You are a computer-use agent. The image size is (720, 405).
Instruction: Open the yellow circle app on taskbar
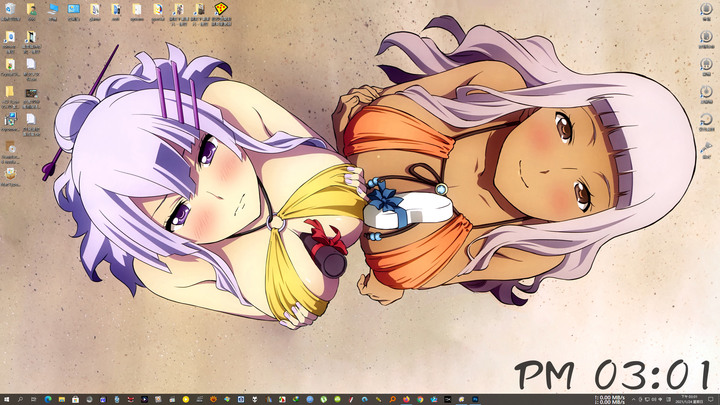tap(186, 399)
